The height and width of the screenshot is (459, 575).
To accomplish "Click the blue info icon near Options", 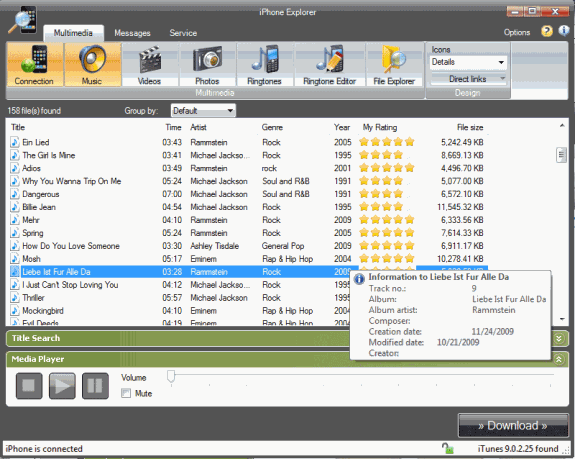I will (564, 31).
